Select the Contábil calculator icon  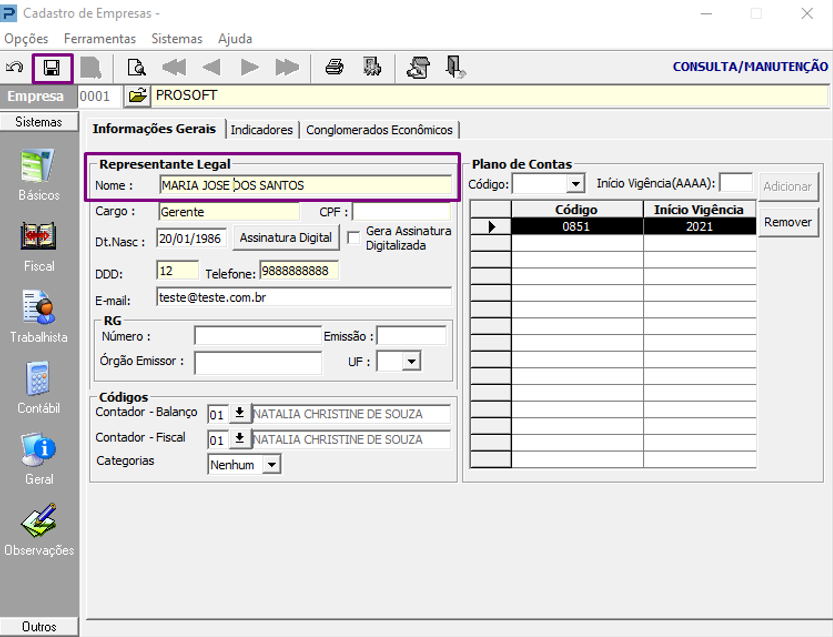39,378
